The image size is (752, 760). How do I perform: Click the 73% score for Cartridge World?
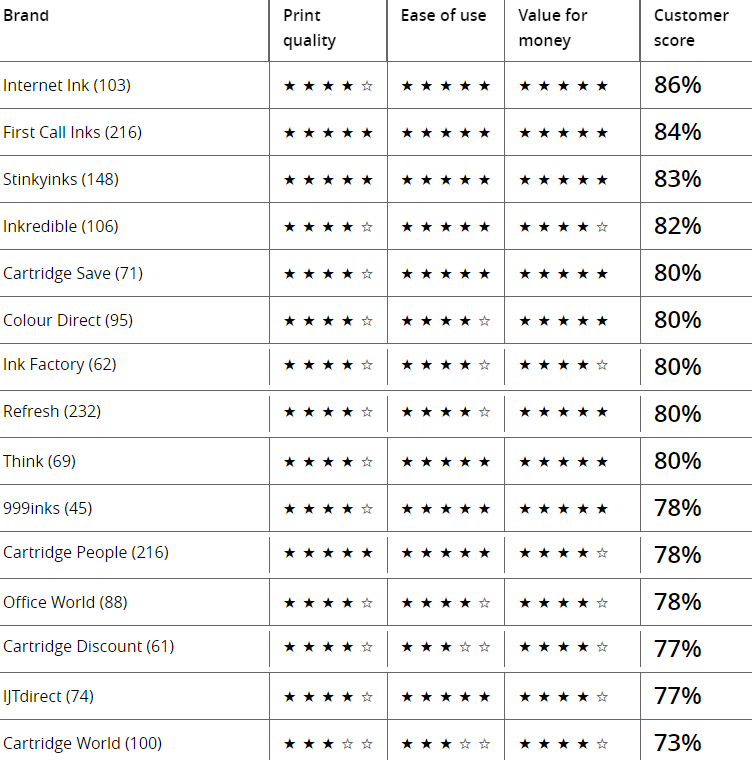pyautogui.click(x=677, y=743)
